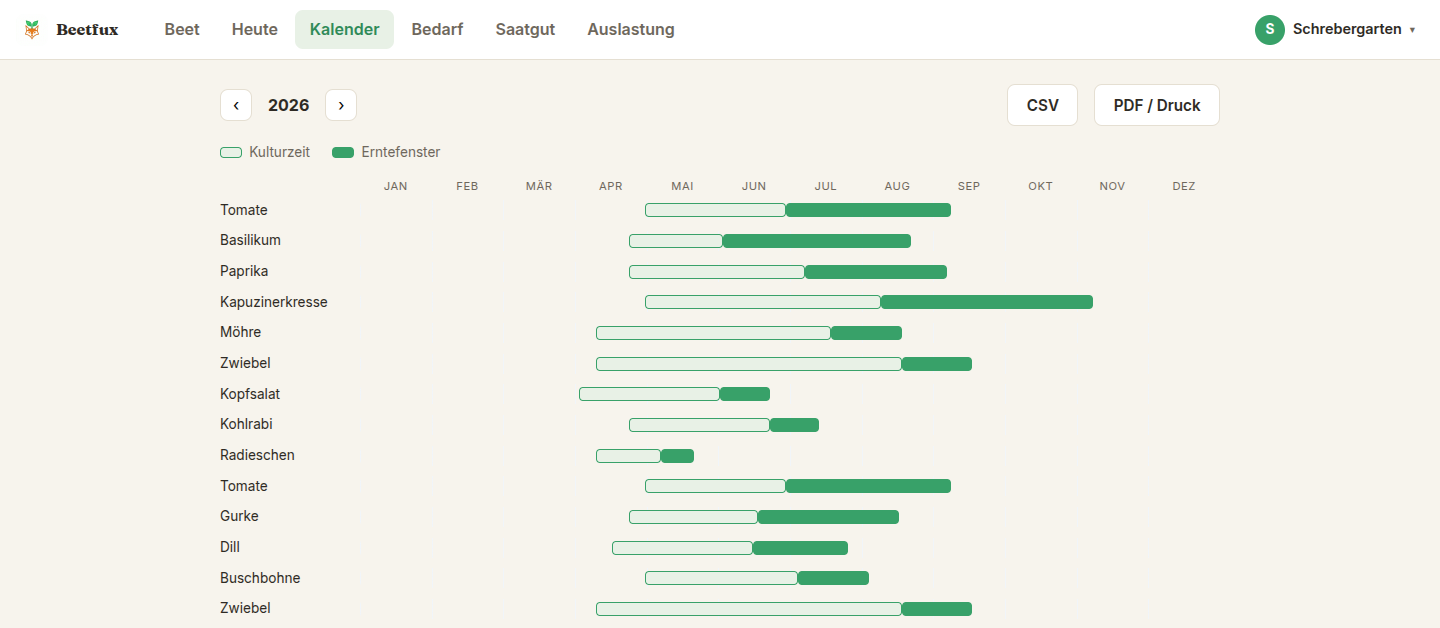
Task: Click the Kopfsalat harvest window bar
Action: coord(745,394)
